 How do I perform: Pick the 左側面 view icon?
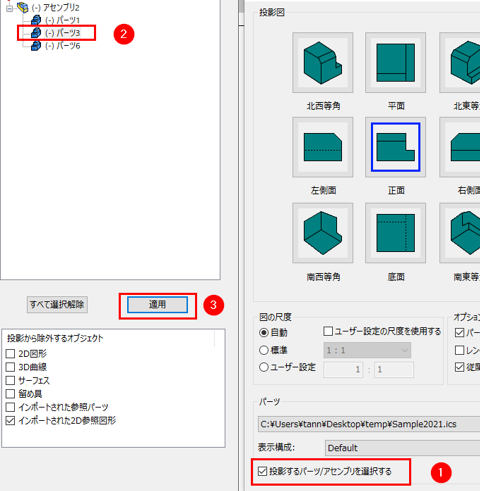322,147
